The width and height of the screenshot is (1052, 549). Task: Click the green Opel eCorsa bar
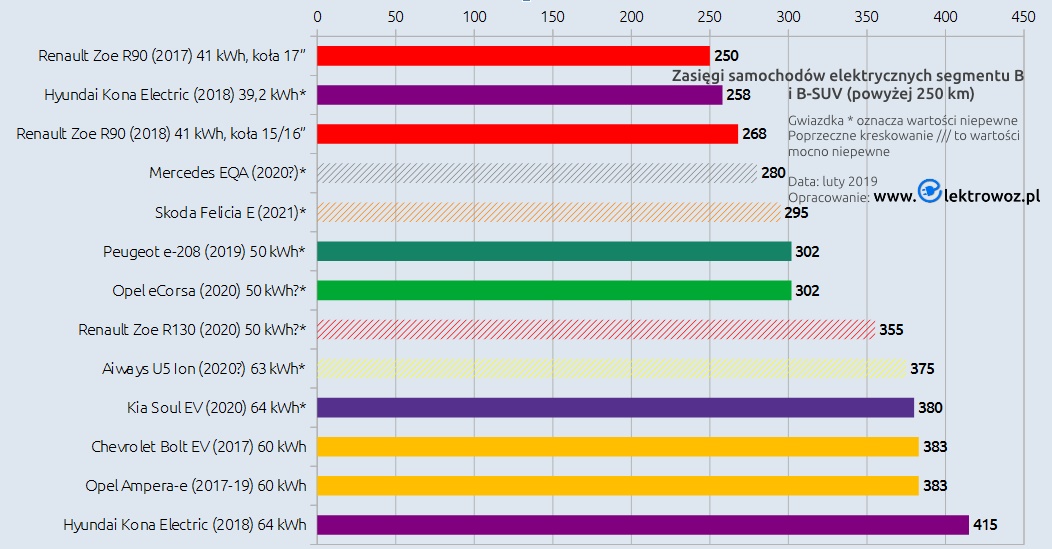pos(554,290)
